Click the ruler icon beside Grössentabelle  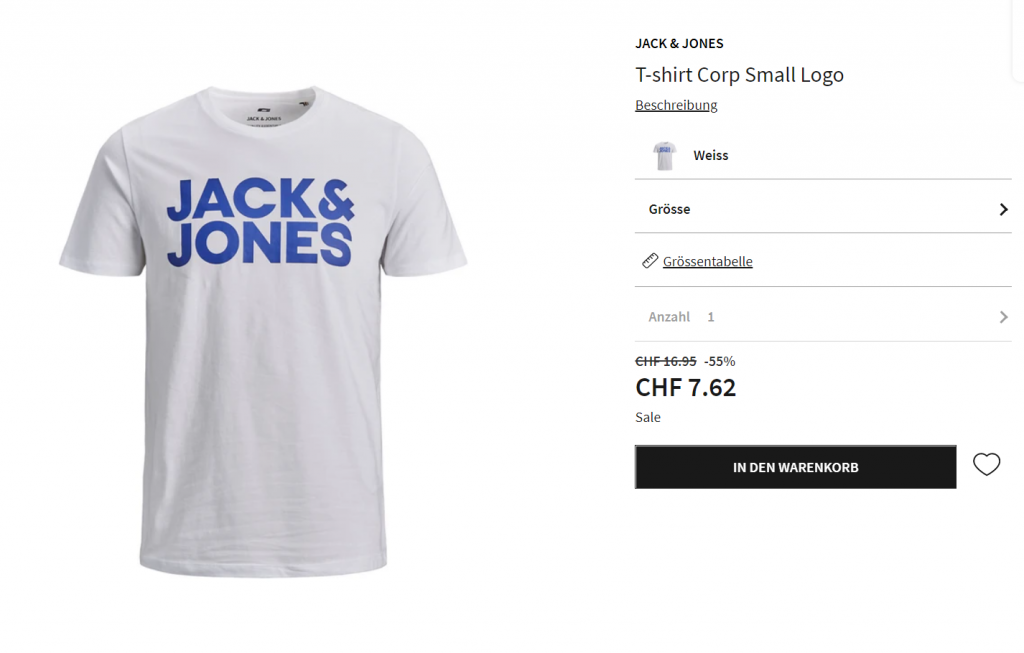click(x=650, y=261)
